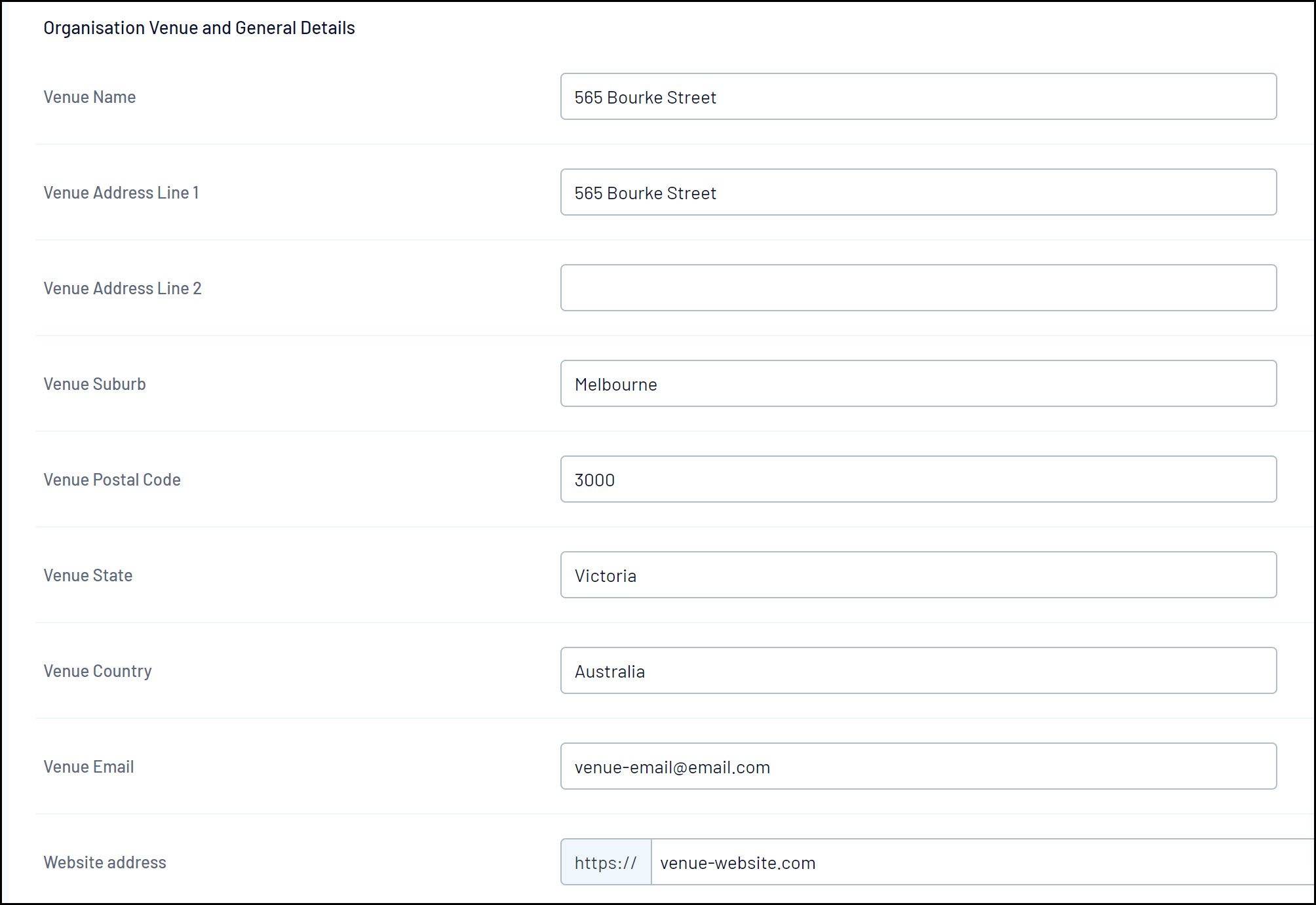Click the Website address input field
The height and width of the screenshot is (905, 1316).
click(x=983, y=862)
